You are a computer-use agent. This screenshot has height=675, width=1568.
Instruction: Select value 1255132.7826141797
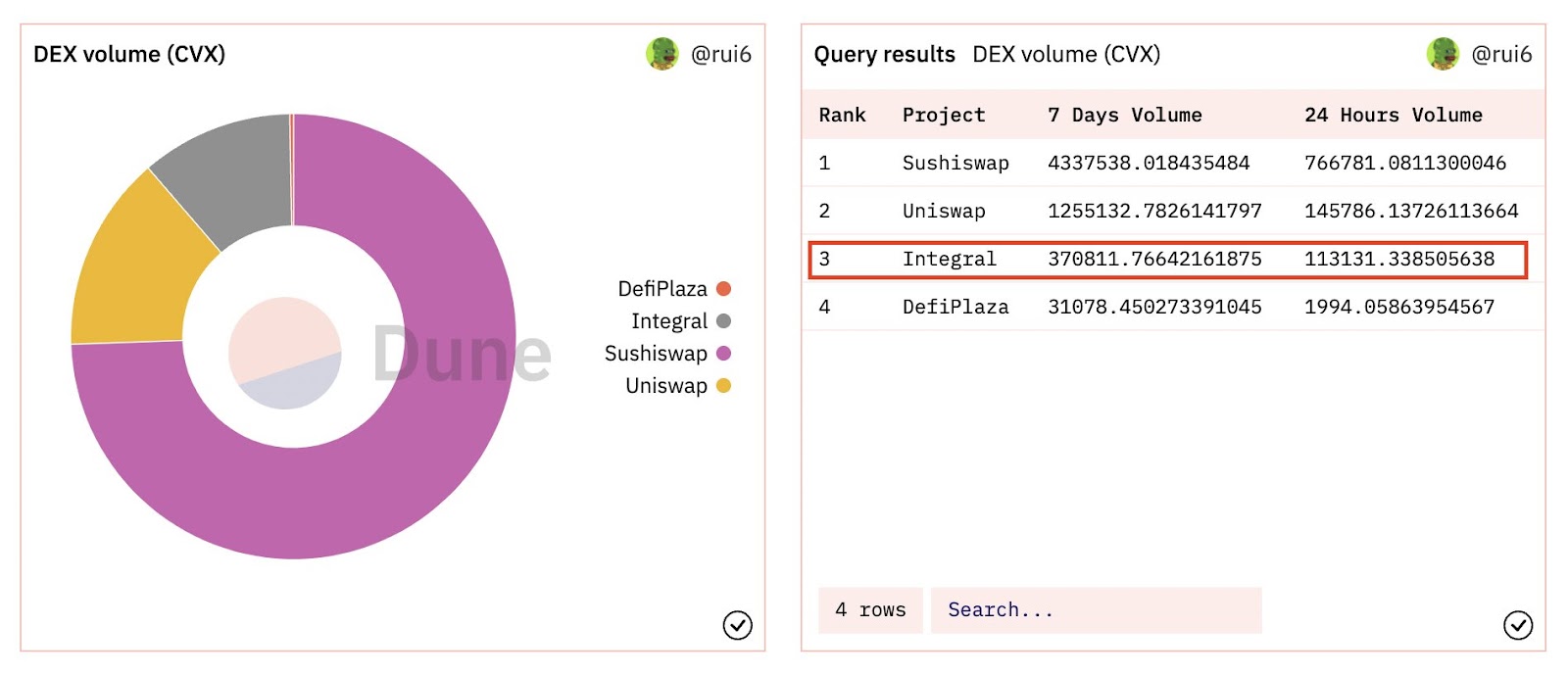click(x=1154, y=211)
